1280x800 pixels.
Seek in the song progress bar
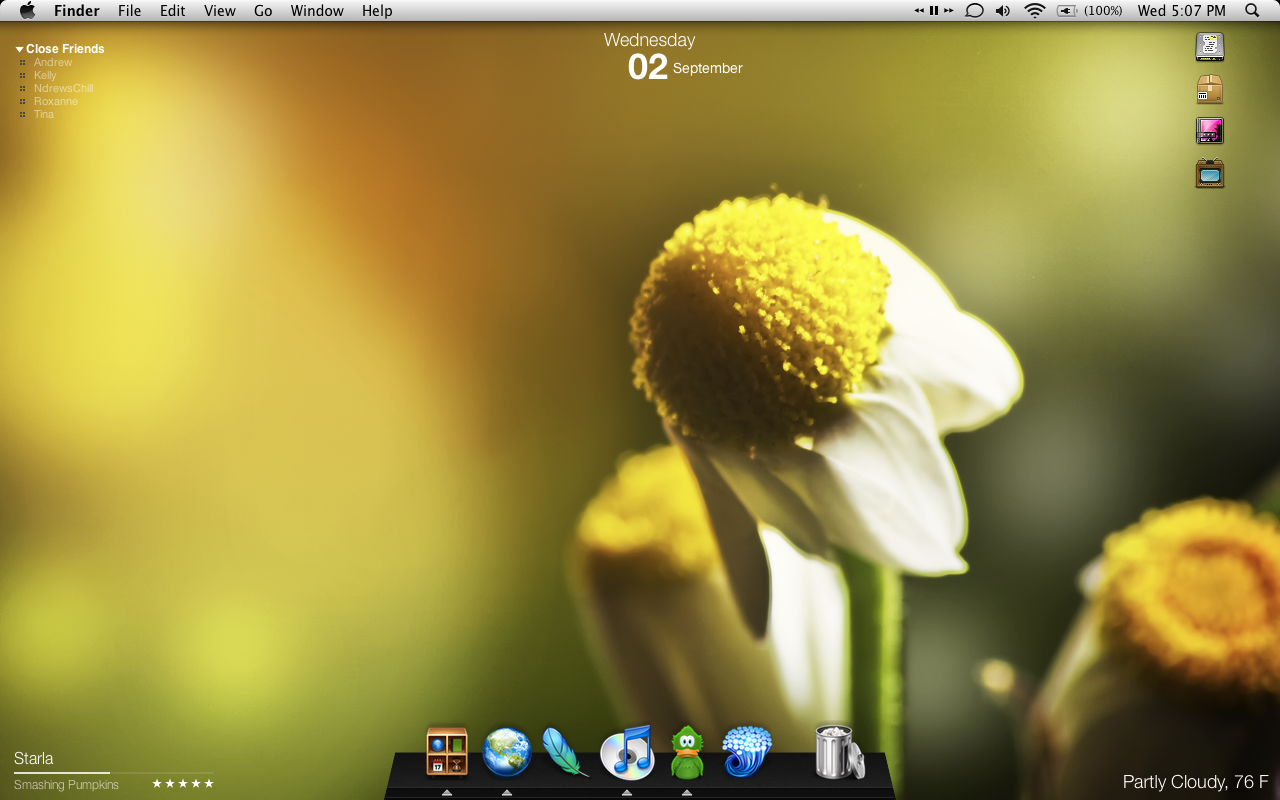114,772
